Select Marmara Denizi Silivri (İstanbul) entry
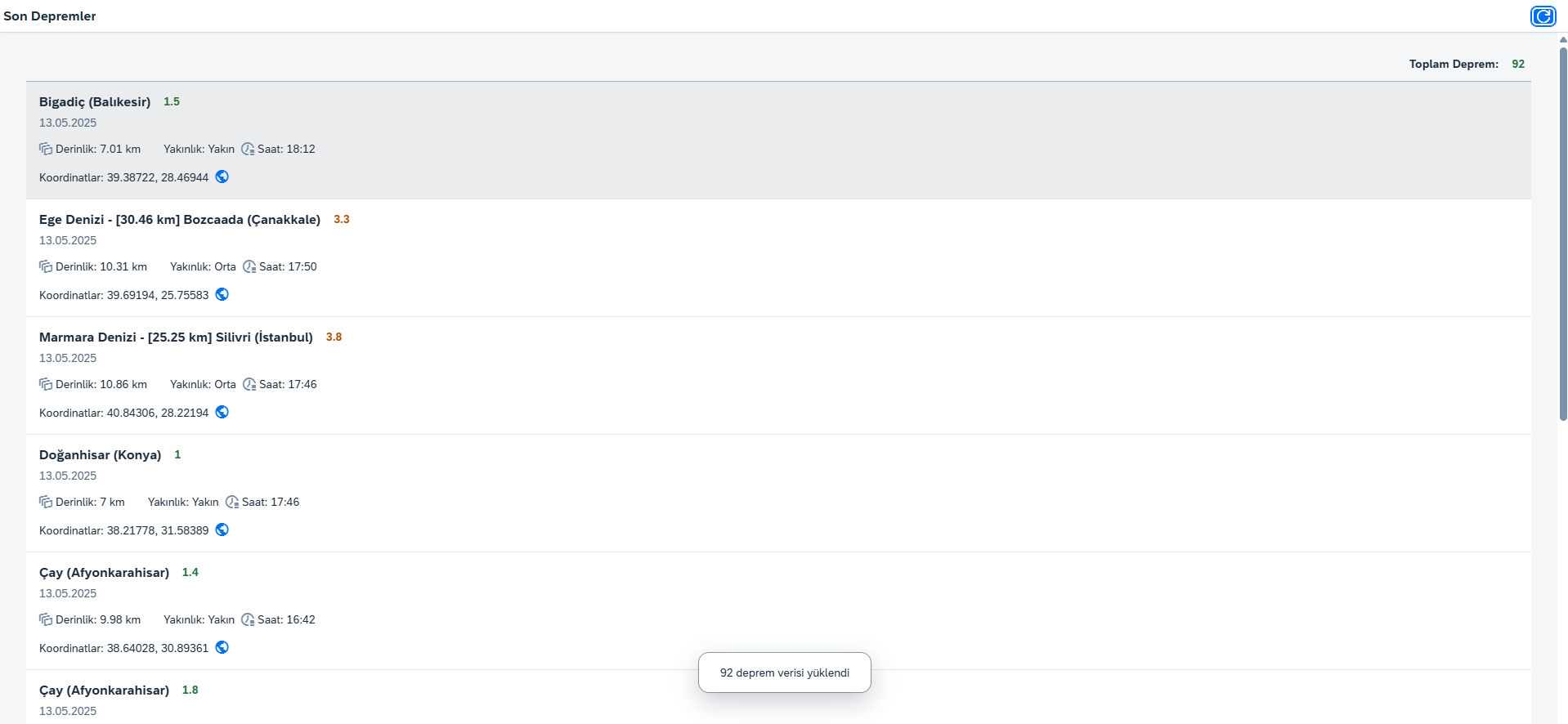The width and height of the screenshot is (1568, 724). 778,376
